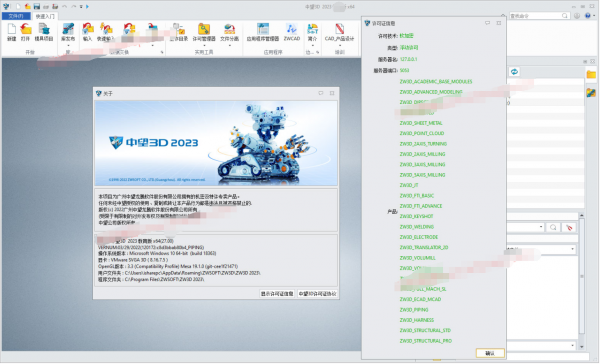The height and width of the screenshot is (364, 600).
Task: Expand dropdown under CAD_产品设计
Action: pos(339,46)
